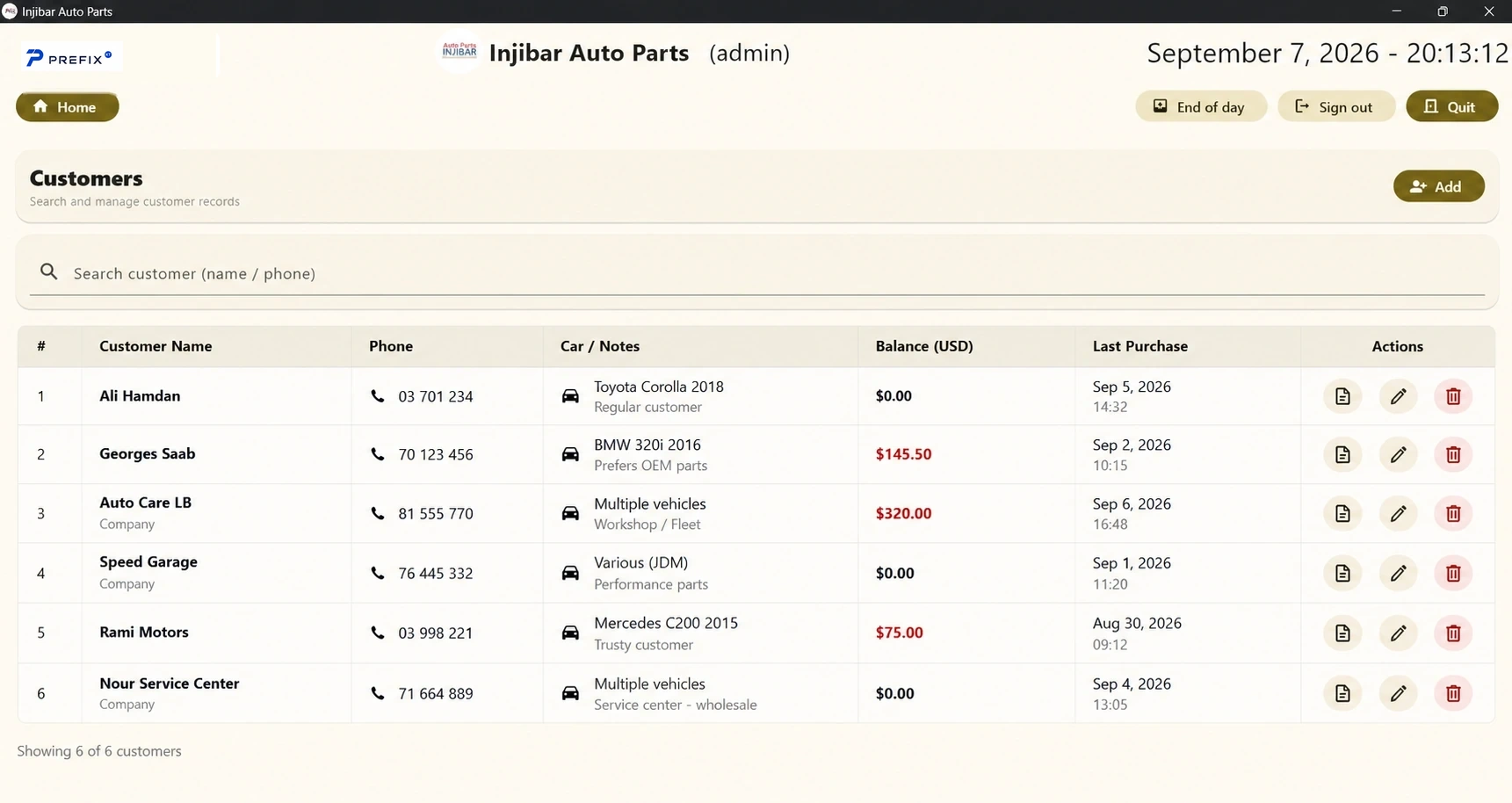Edit Nour Service Center pencil icon
1512x803 pixels.
(1398, 693)
